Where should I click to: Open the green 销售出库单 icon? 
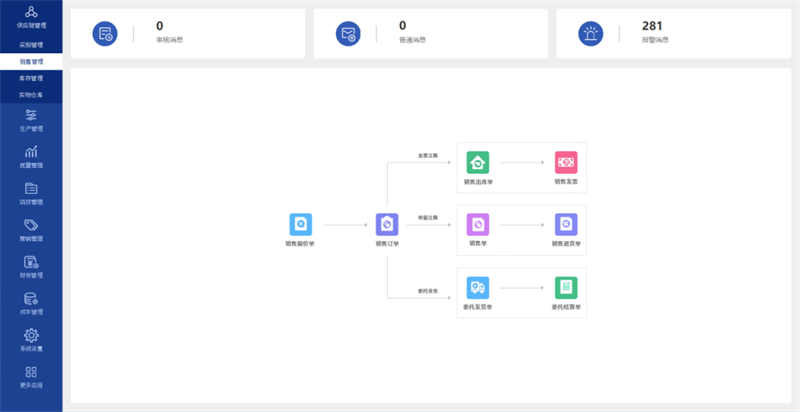point(478,163)
